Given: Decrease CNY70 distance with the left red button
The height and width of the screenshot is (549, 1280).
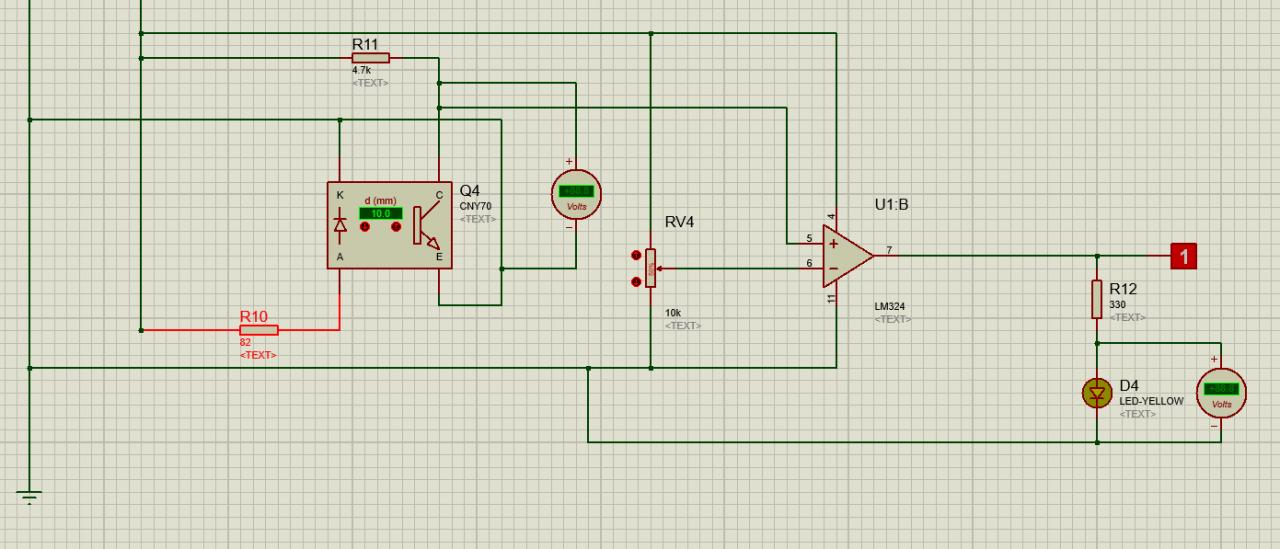Looking at the screenshot, I should click(365, 227).
